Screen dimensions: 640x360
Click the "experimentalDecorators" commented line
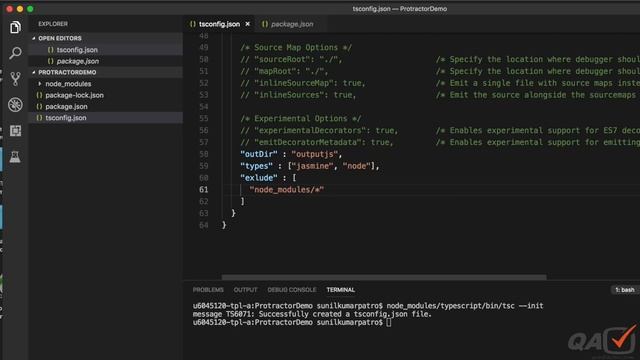[x=319, y=131]
